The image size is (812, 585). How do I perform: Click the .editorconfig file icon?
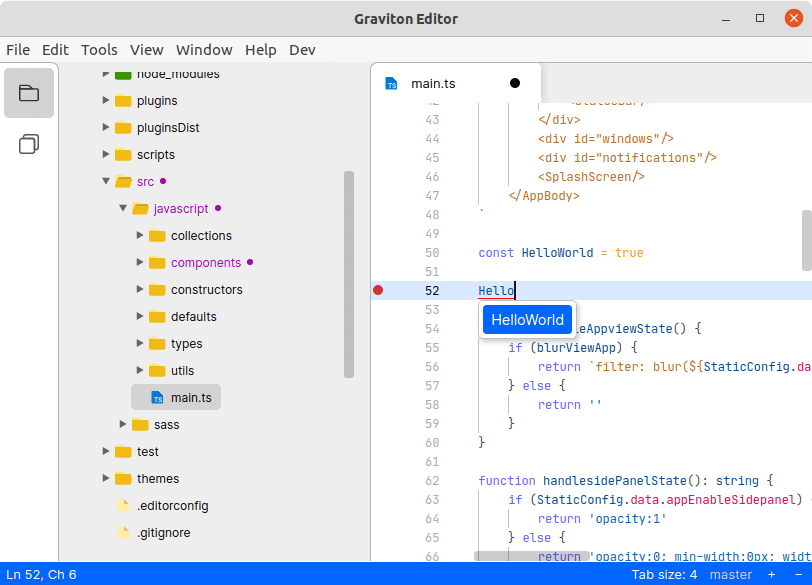tap(123, 506)
